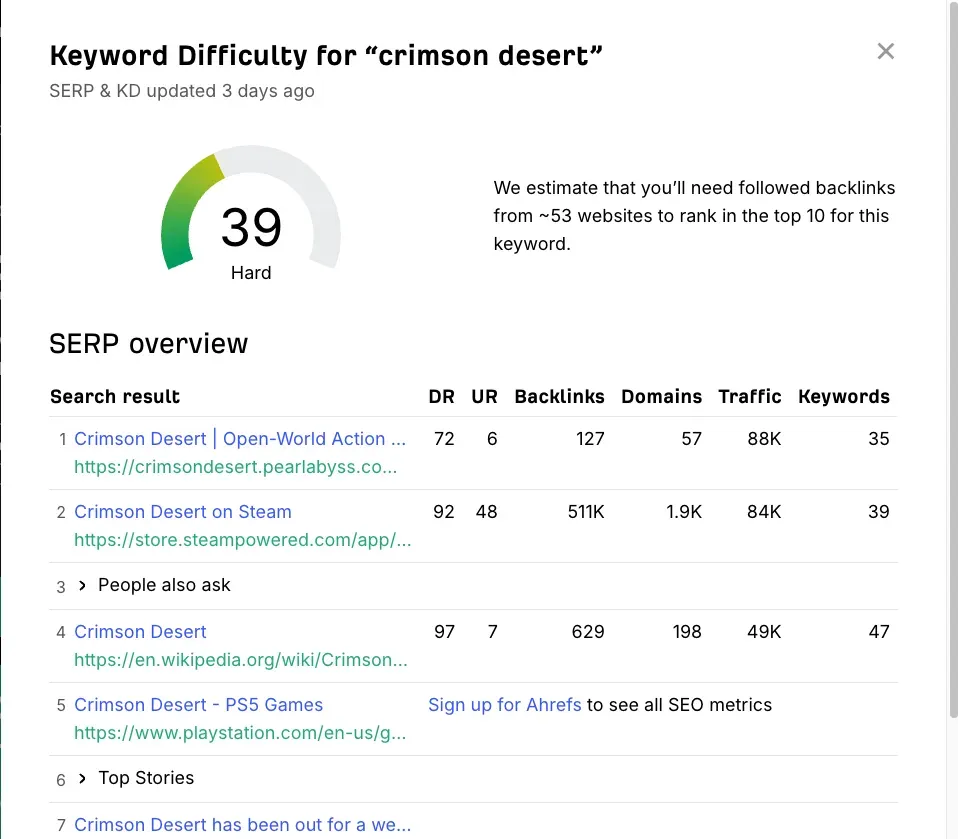The image size is (958, 839).
Task: Select the 198 domains value
Action: tap(687, 631)
